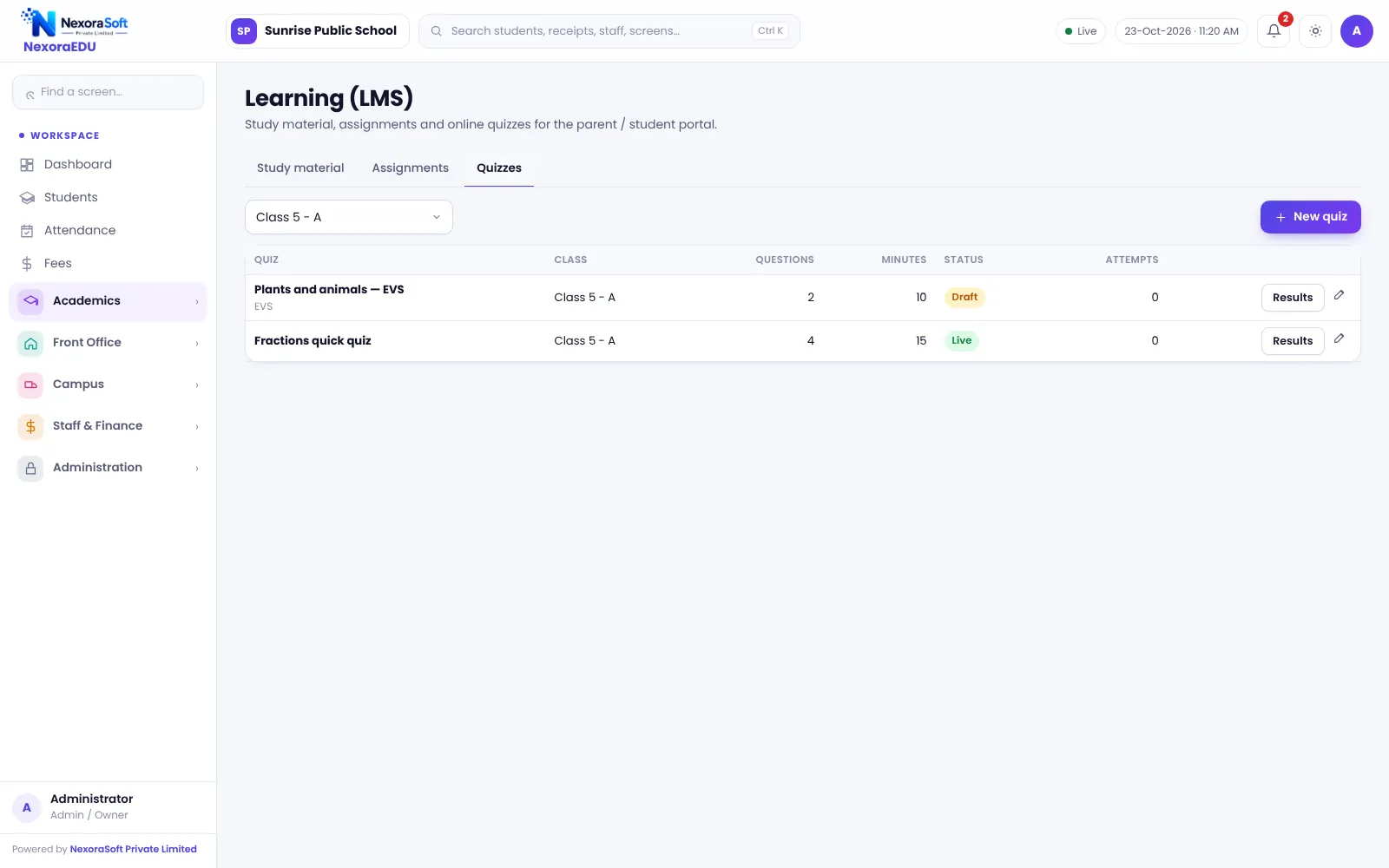The height and width of the screenshot is (868, 1389).
Task: Click the Administration lock icon
Action: 30,468
